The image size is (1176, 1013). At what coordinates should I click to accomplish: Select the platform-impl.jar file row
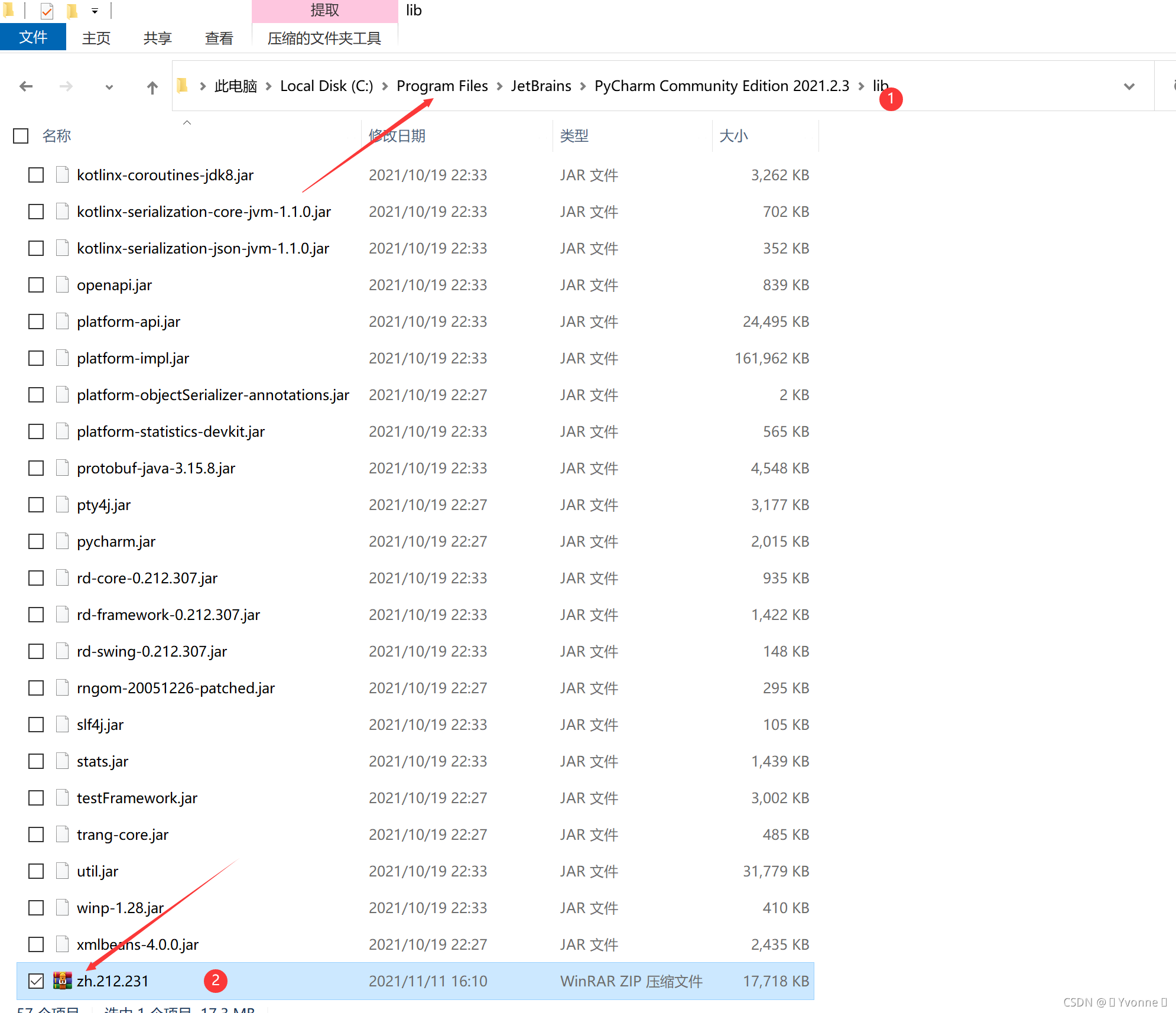[133, 358]
